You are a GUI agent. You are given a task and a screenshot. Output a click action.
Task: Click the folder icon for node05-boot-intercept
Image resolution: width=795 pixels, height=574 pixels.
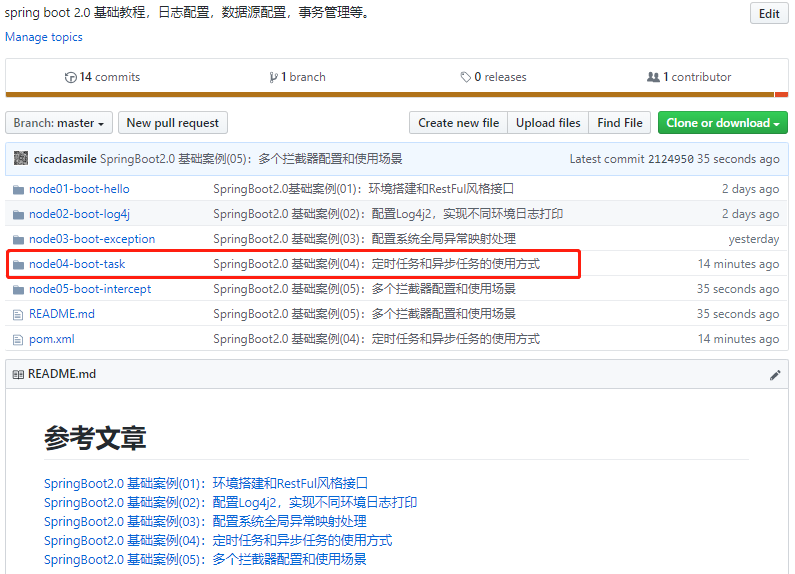[x=18, y=290]
